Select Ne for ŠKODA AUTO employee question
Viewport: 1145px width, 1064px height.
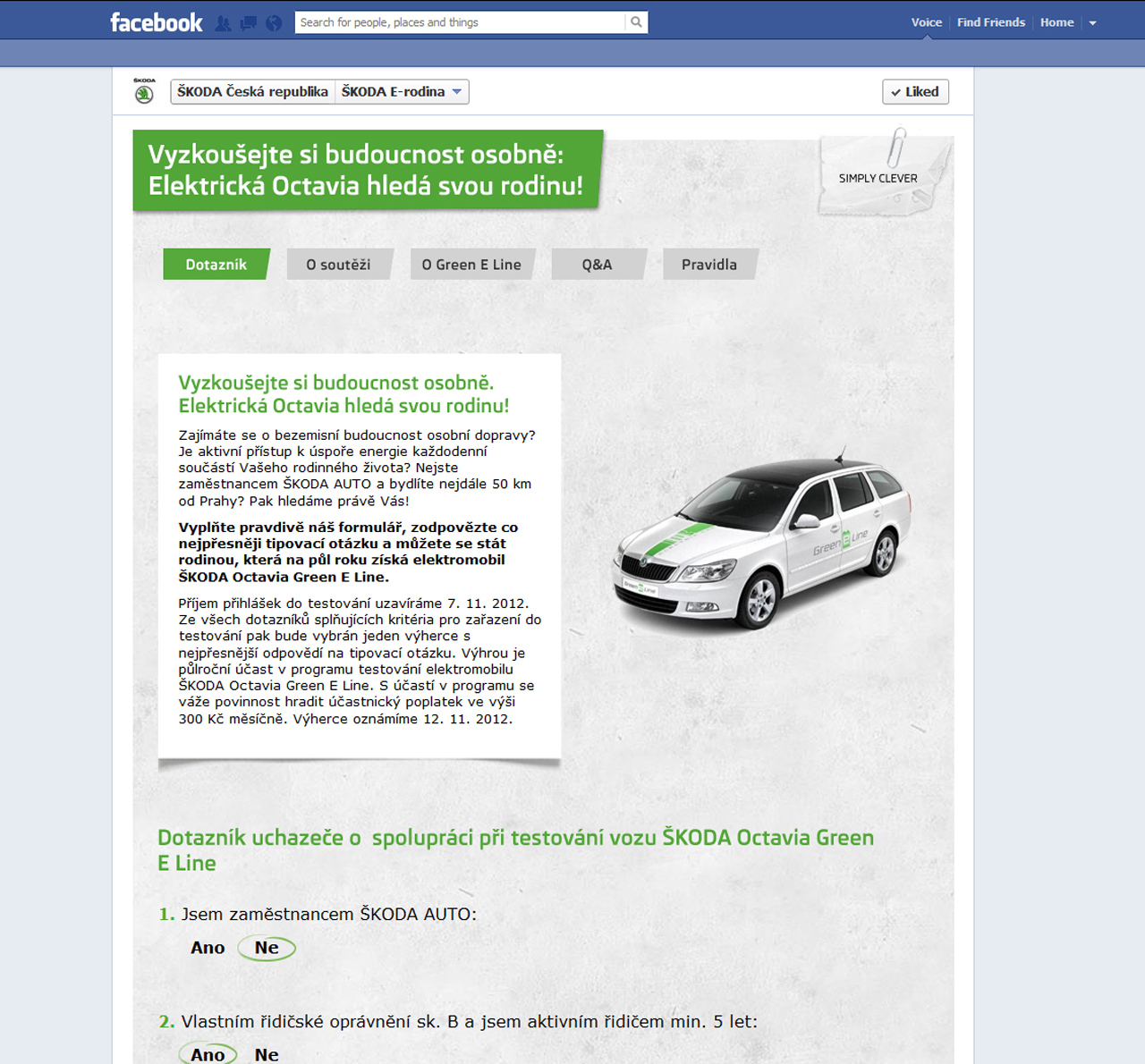267,948
